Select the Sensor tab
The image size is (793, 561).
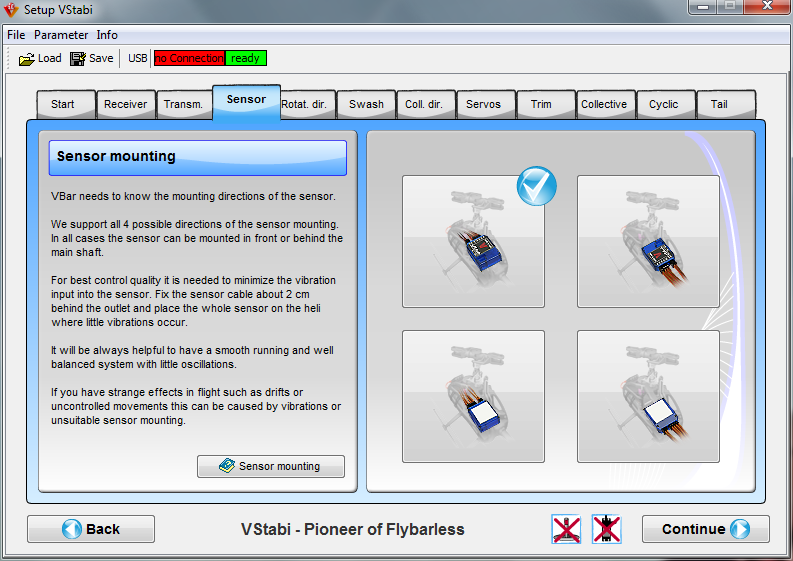coord(246,101)
